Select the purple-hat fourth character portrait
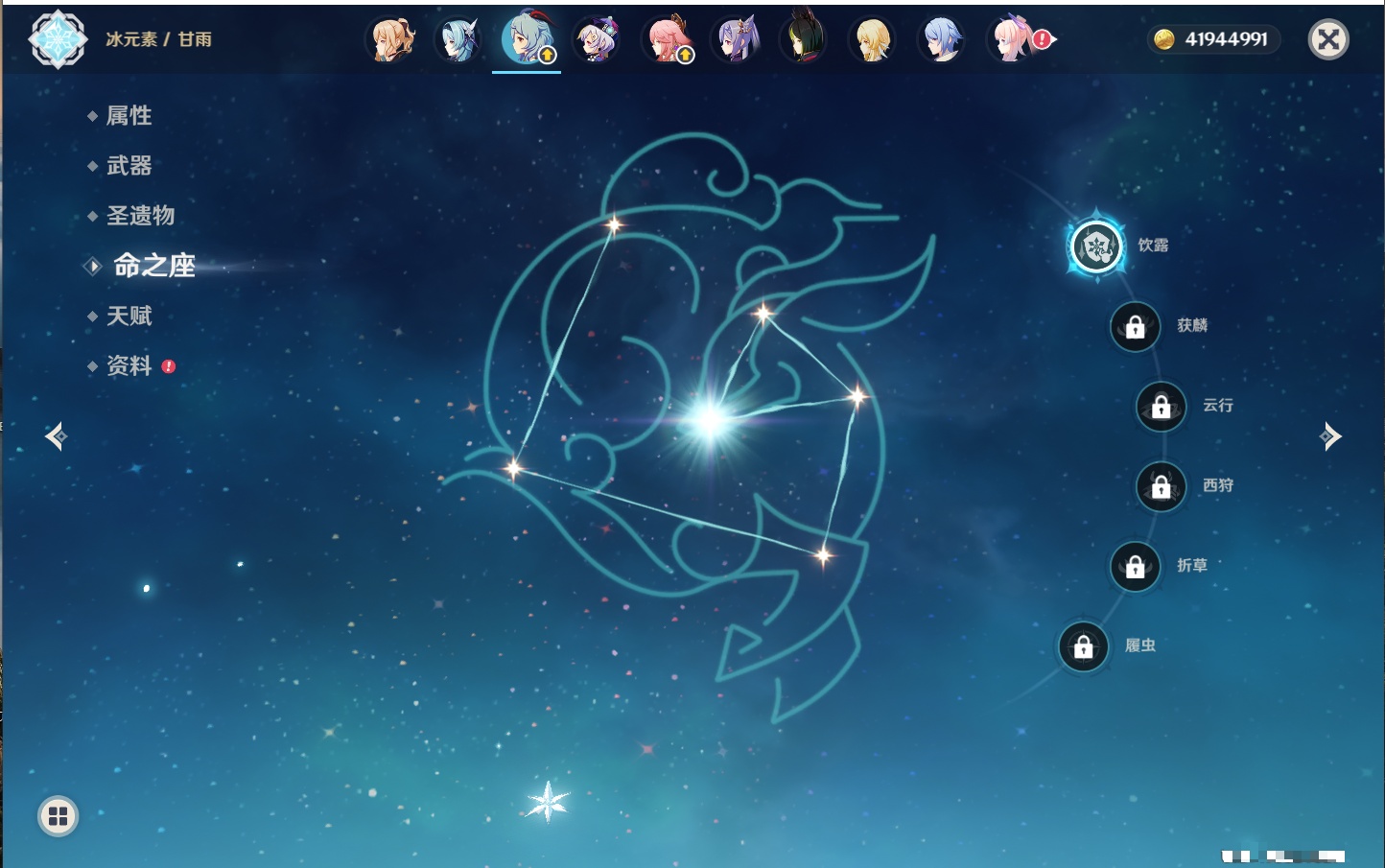The image size is (1385, 868). [x=597, y=40]
